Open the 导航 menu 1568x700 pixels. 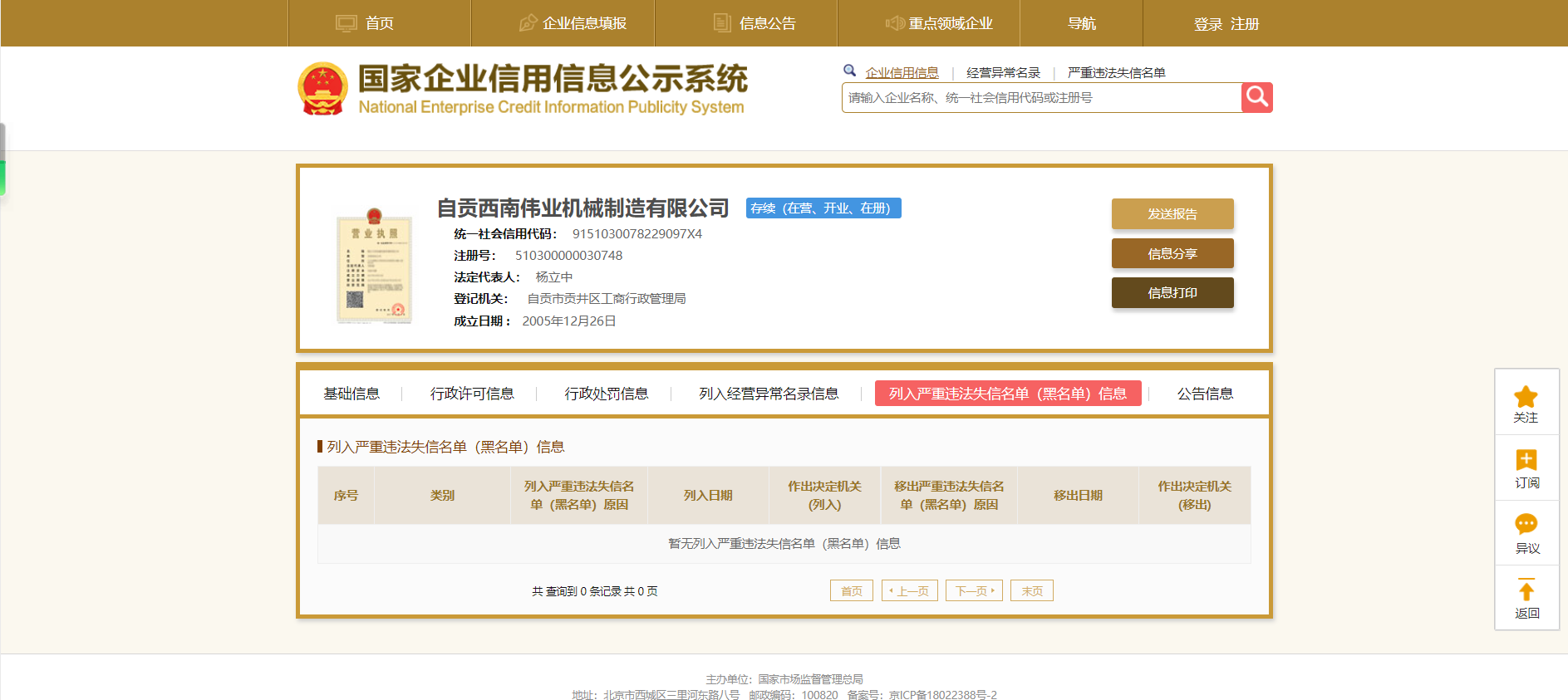tap(1081, 23)
